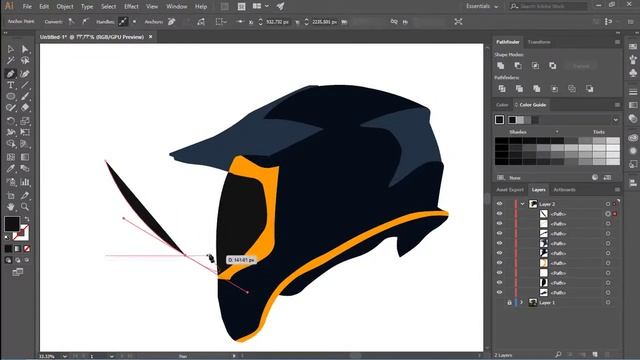
Task: Click the Search Adobe Stock field
Action: [548, 6]
